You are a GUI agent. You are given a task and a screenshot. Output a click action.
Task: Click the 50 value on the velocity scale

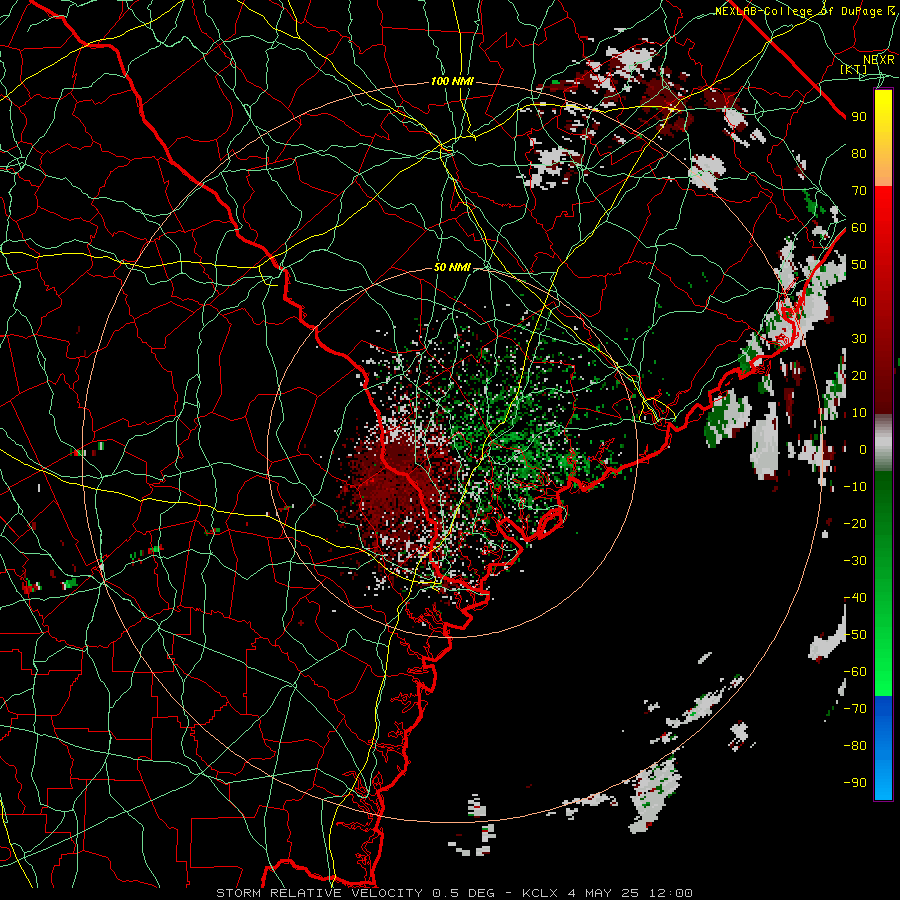tap(859, 265)
